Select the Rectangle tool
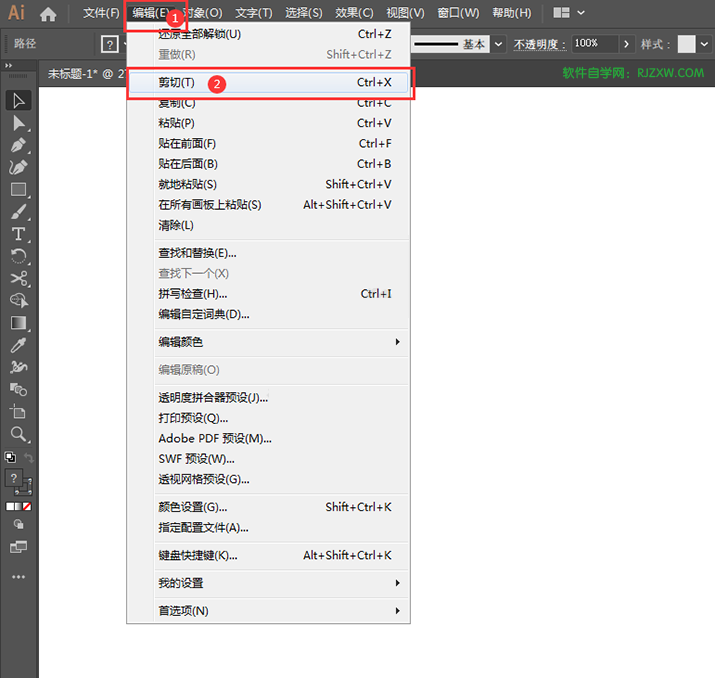This screenshot has width=715, height=678. click(x=18, y=190)
